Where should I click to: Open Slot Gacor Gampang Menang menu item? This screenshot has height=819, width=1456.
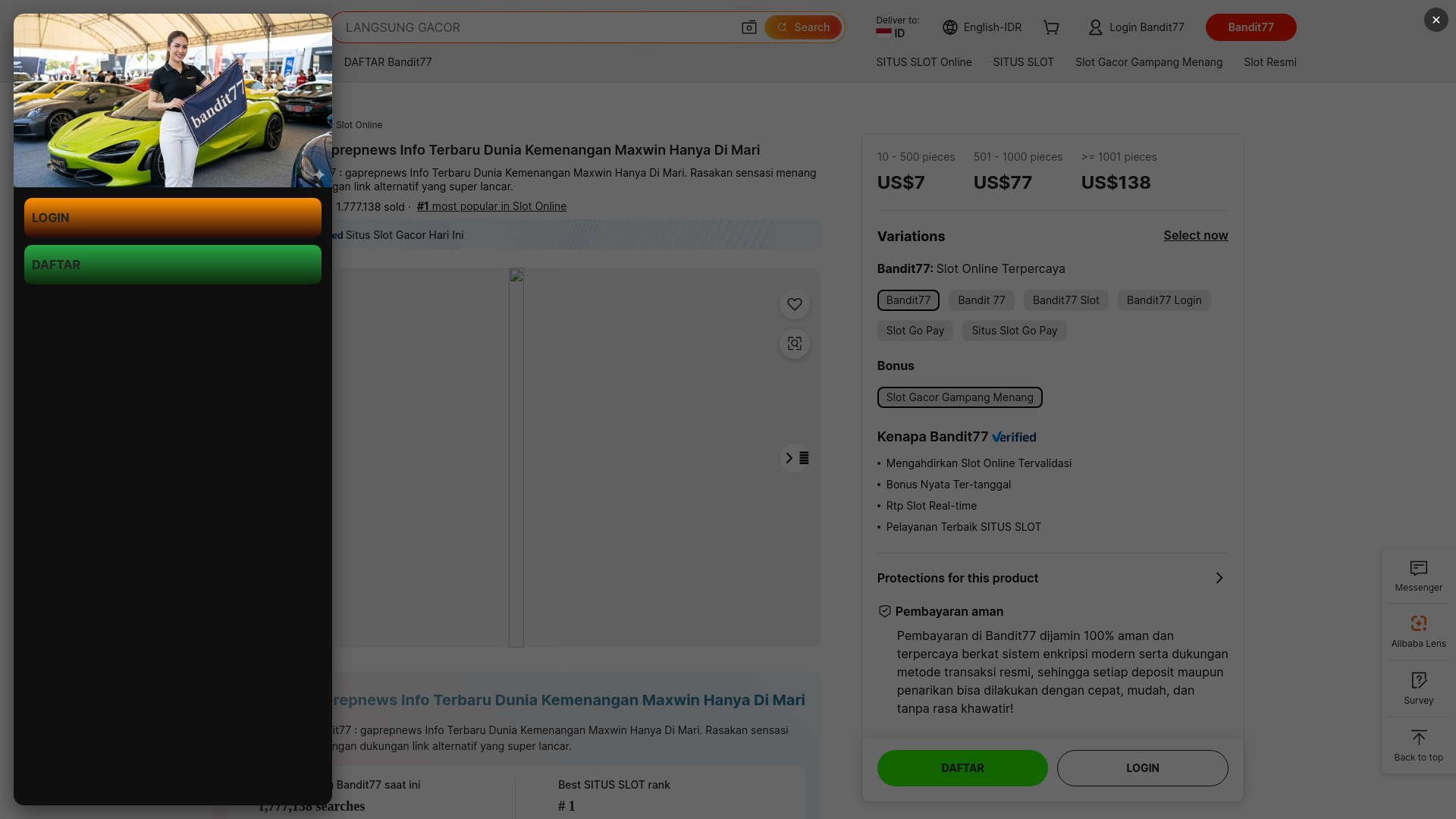1148,62
